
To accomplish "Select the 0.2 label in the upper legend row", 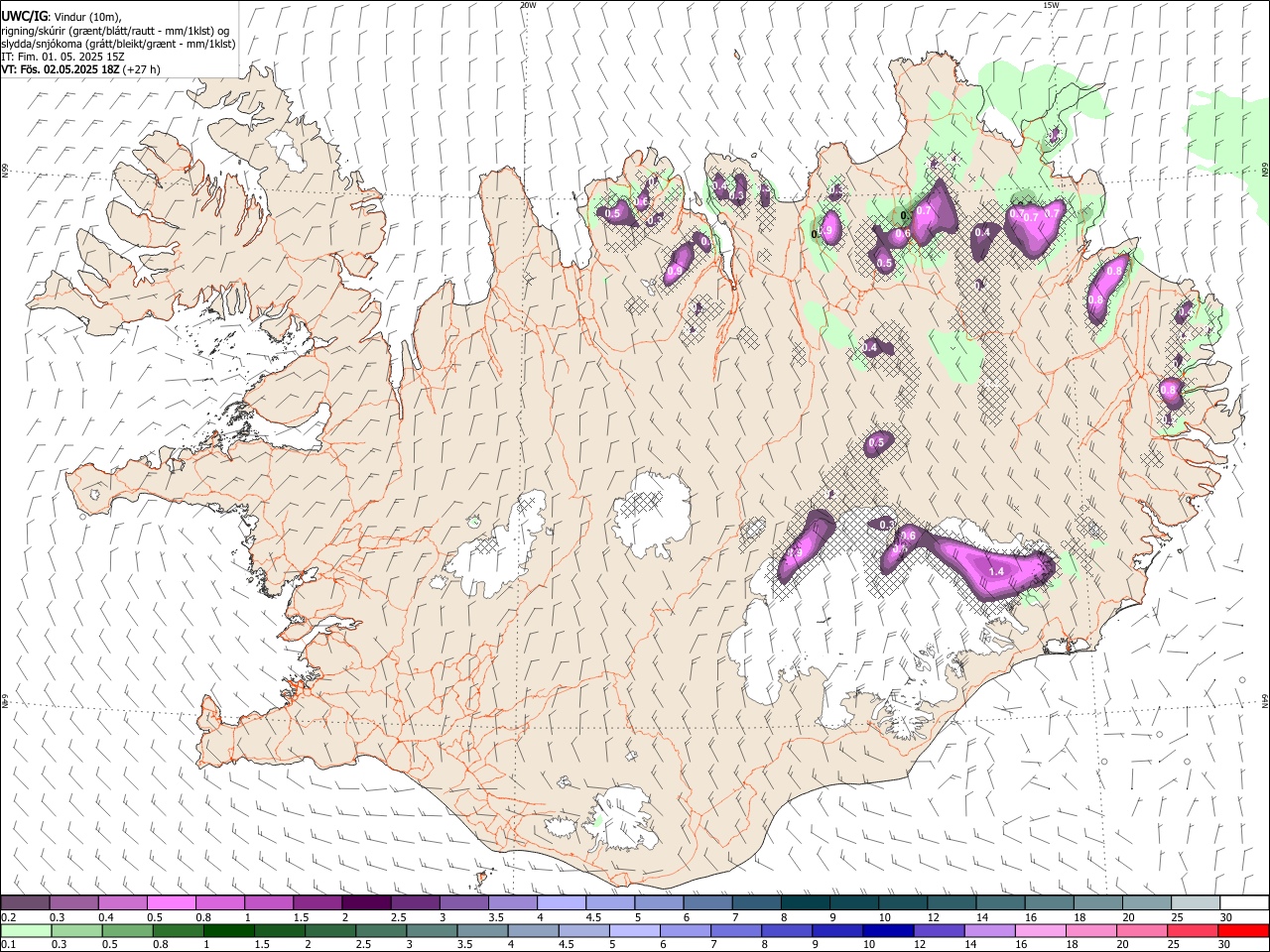I will (x=7, y=917).
